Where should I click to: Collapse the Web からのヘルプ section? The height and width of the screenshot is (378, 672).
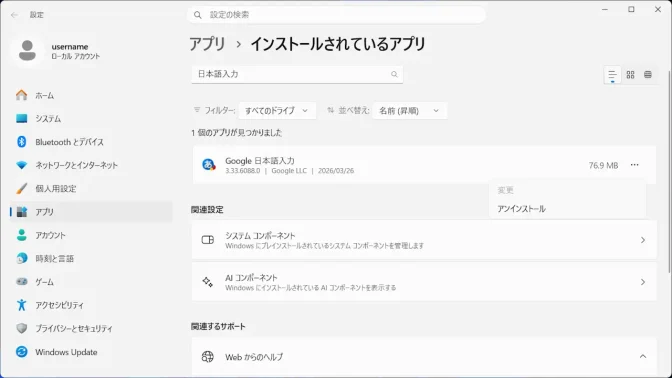click(x=643, y=357)
